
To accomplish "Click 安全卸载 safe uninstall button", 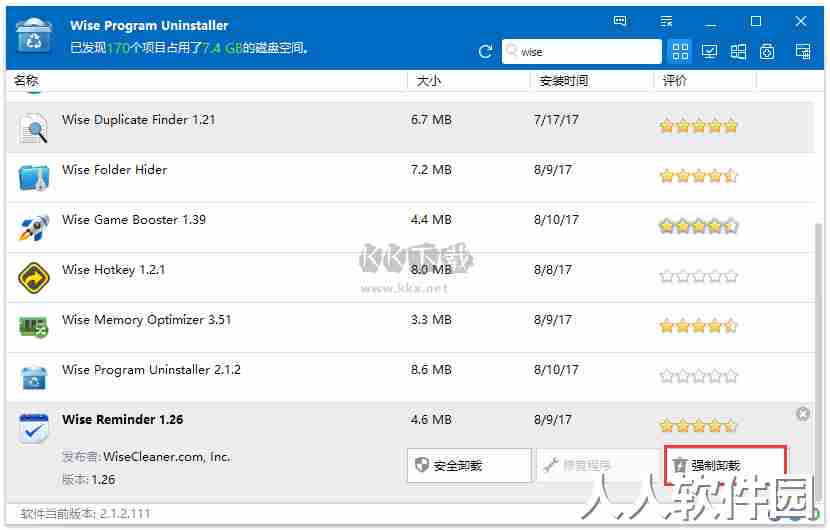I will pos(469,465).
